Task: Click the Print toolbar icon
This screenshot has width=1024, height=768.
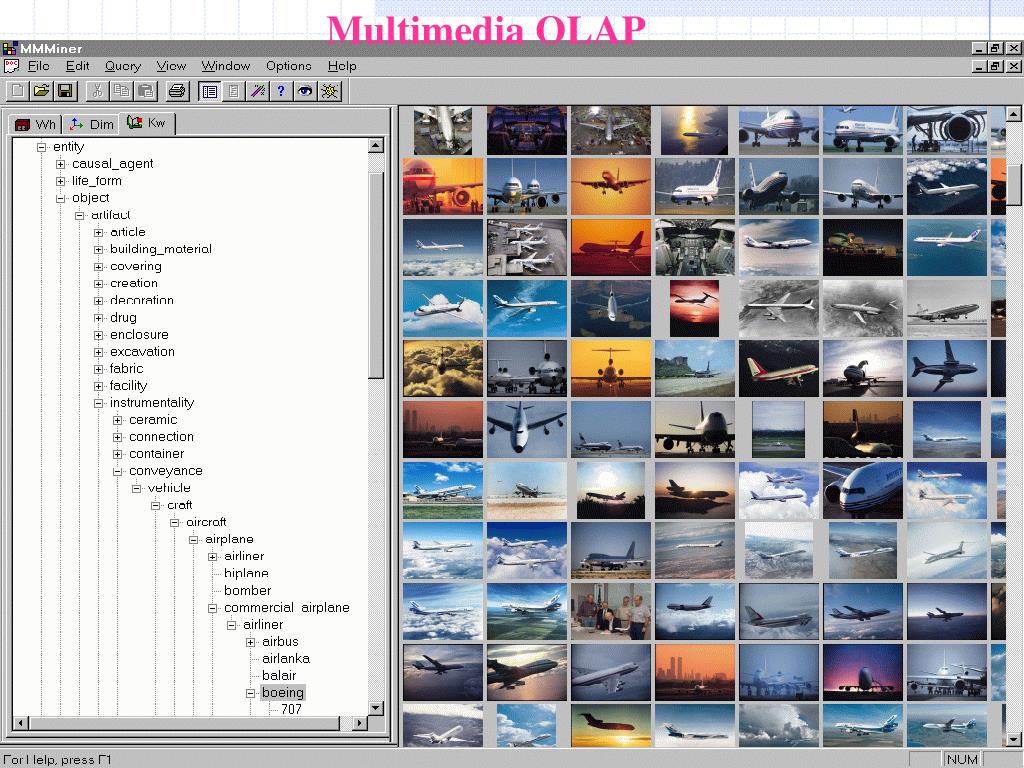Action: coord(177,91)
